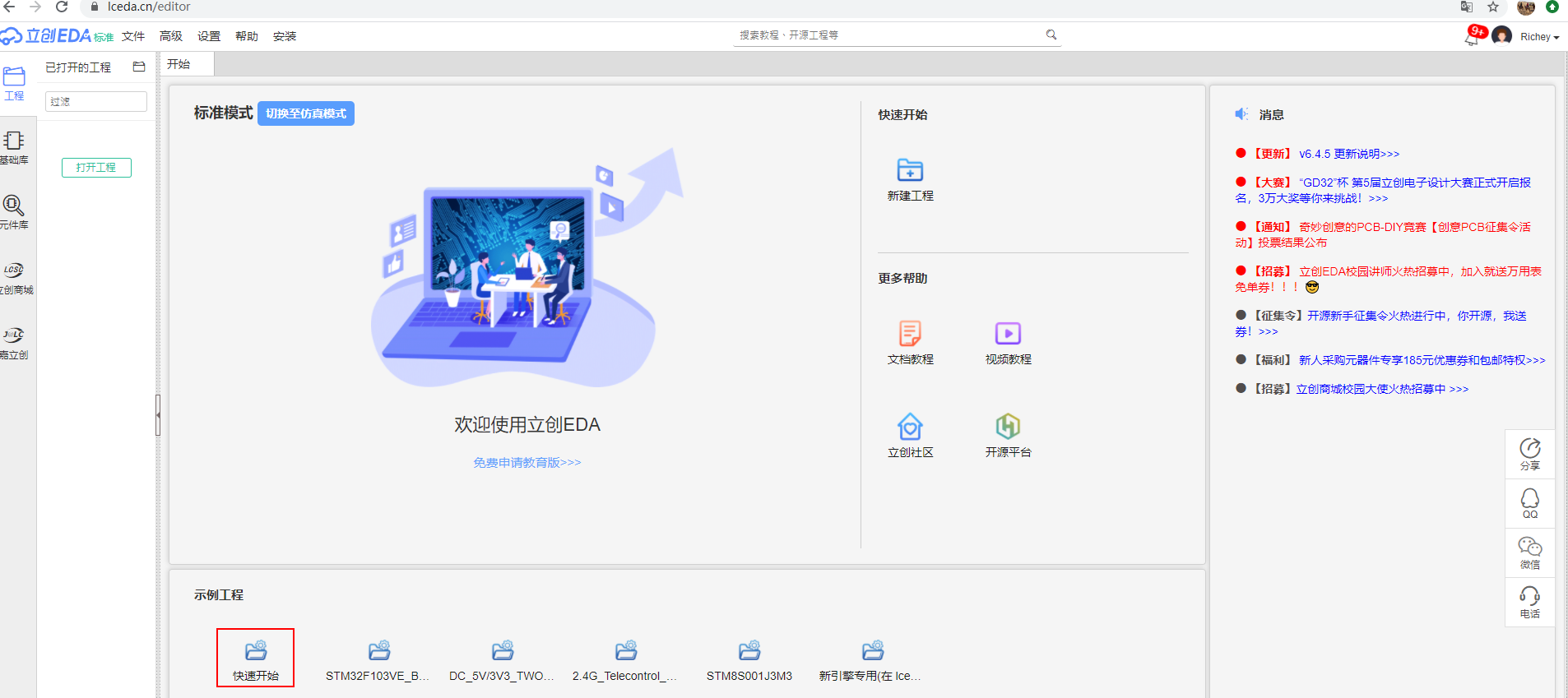Open the 帮助 menu
Viewport: 1568px width, 698px height.
coord(247,36)
